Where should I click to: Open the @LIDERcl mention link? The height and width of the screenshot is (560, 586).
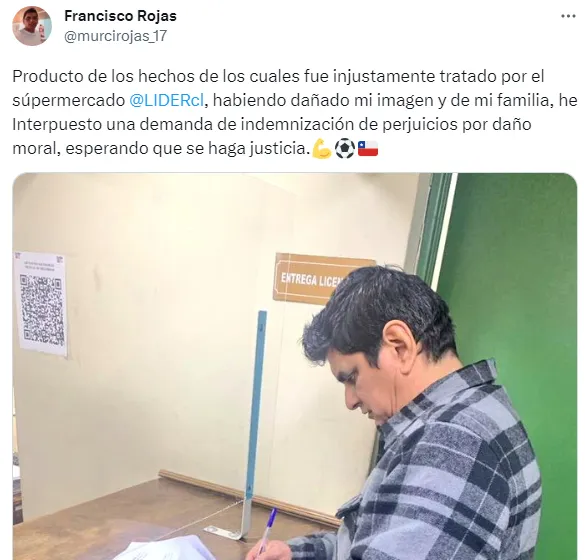(167, 101)
